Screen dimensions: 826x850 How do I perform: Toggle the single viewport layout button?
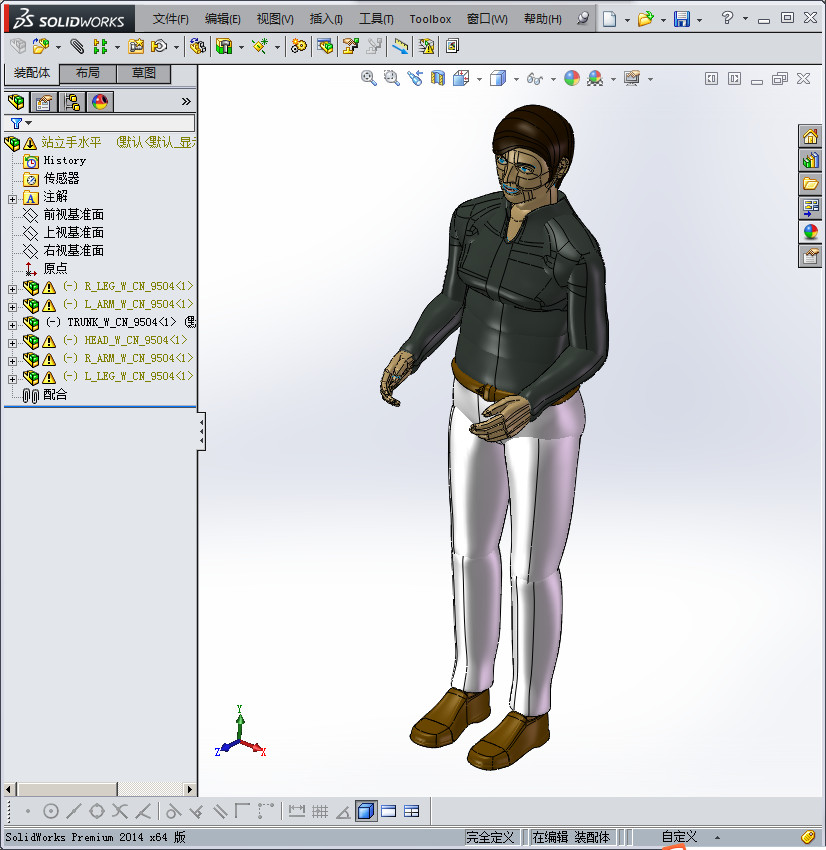(x=389, y=811)
